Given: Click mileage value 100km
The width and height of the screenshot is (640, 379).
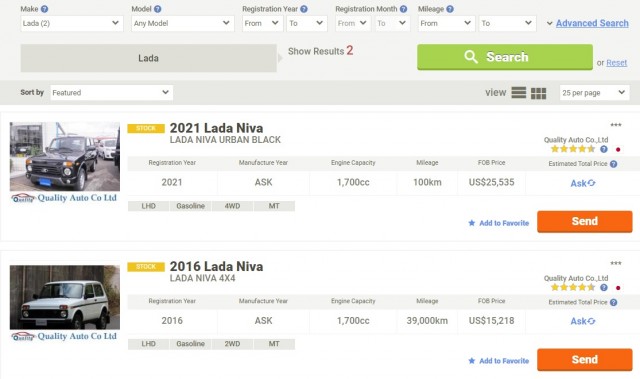Looking at the screenshot, I should click(x=427, y=182).
